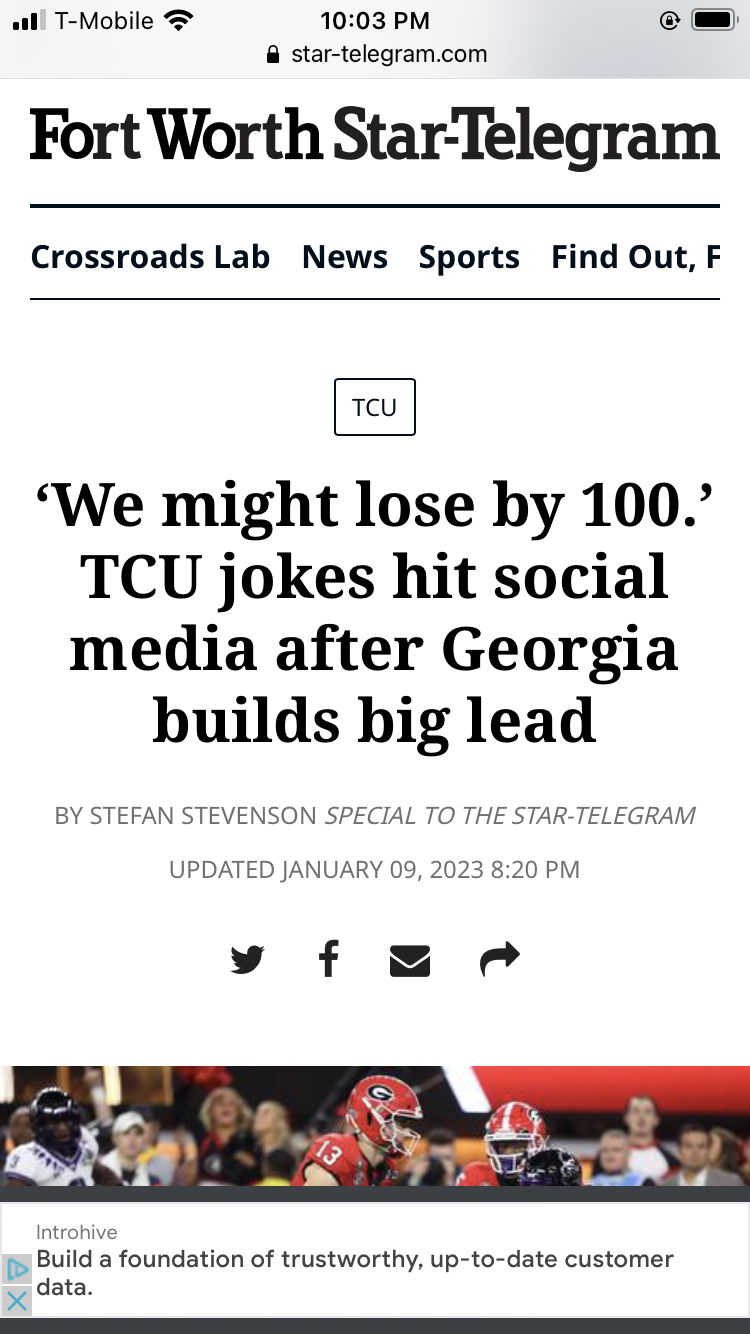Select the Find Out nav item
The width and height of the screenshot is (750, 1334).
(x=635, y=257)
